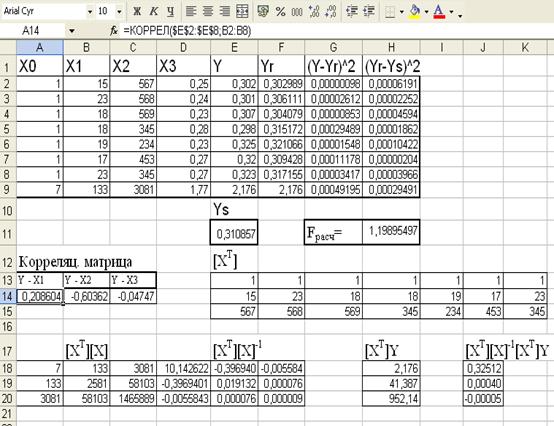Apply percent style format
Screen dimensions: 554x426
click(x=281, y=11)
